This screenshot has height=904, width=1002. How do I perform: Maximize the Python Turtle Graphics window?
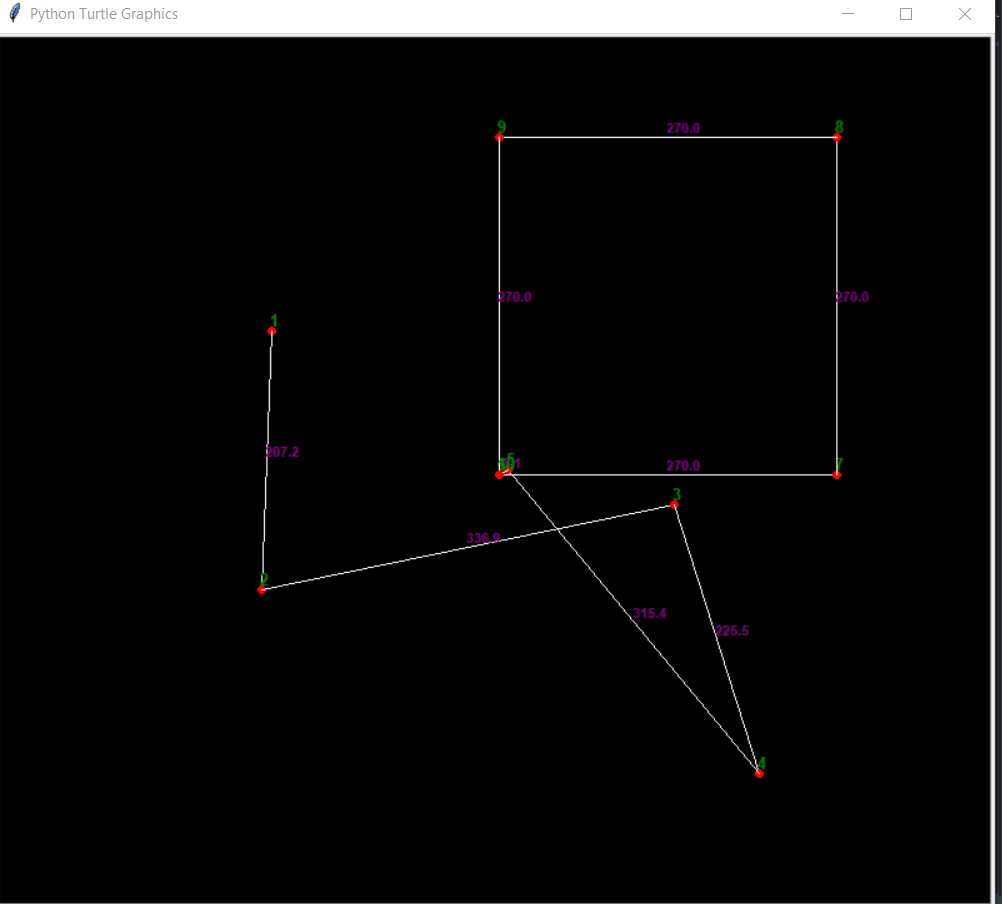click(x=906, y=14)
